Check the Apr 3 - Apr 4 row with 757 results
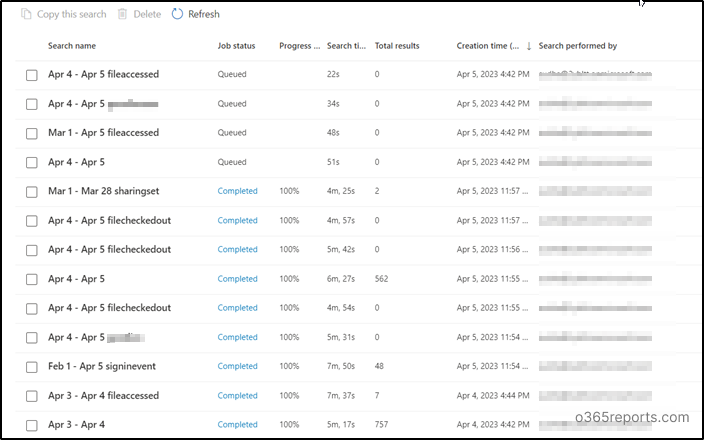Screen dimensions: 704x440 click(31, 425)
